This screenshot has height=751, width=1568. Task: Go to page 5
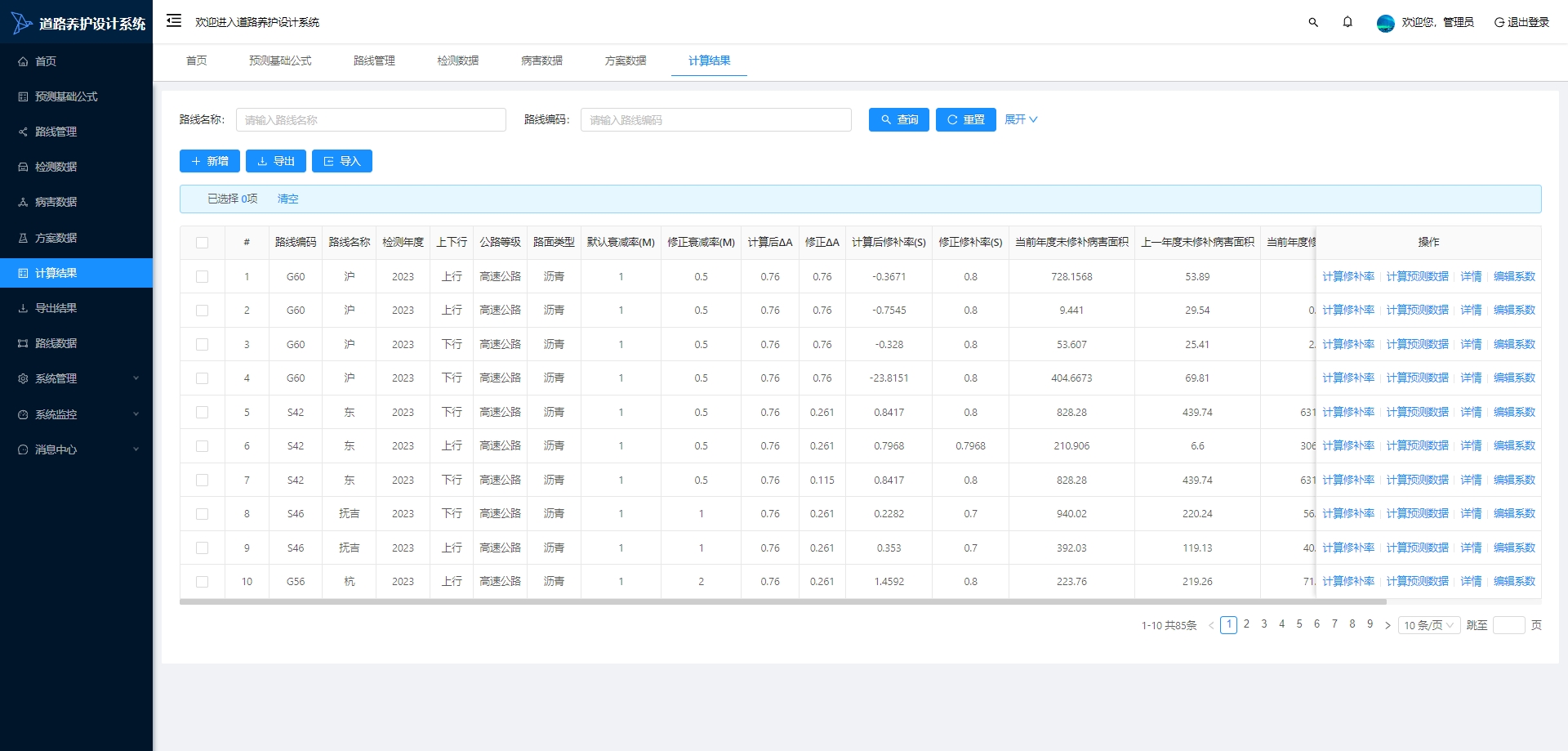[x=1299, y=624]
